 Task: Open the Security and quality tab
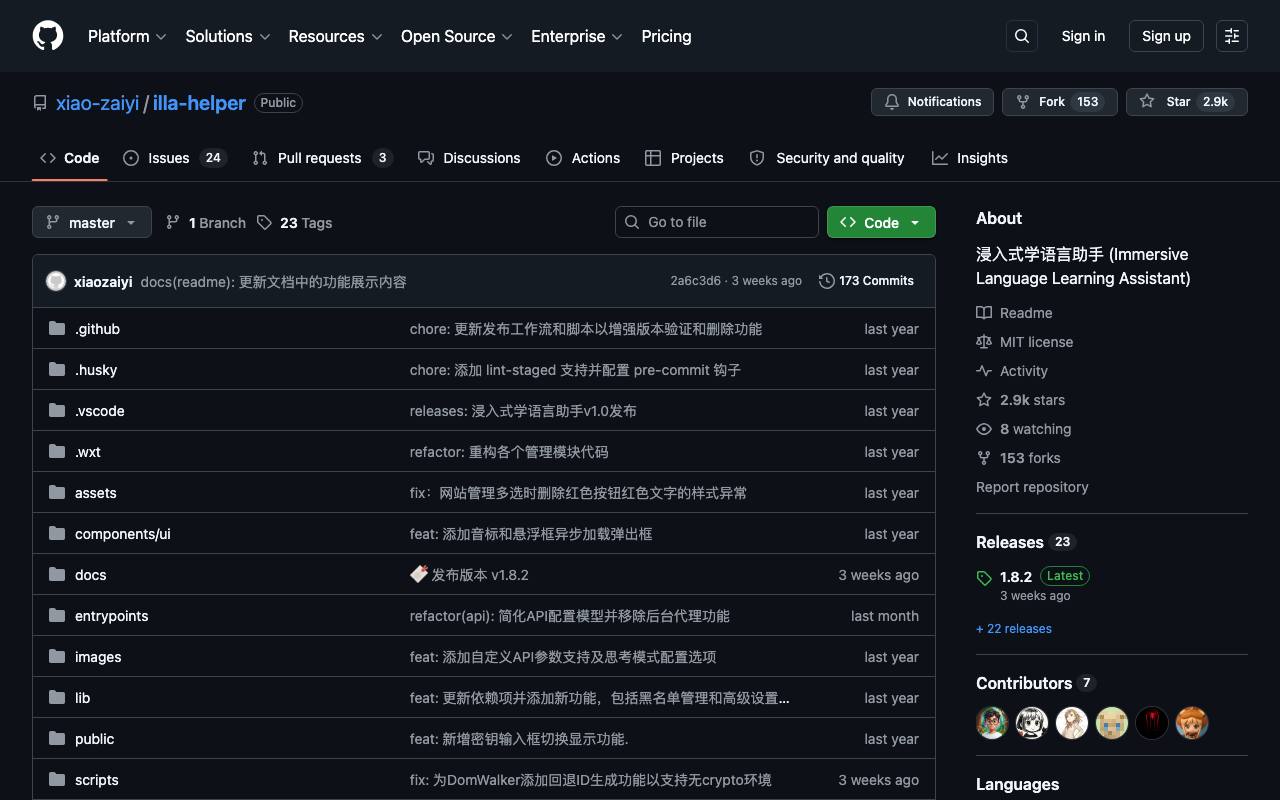pos(827,158)
